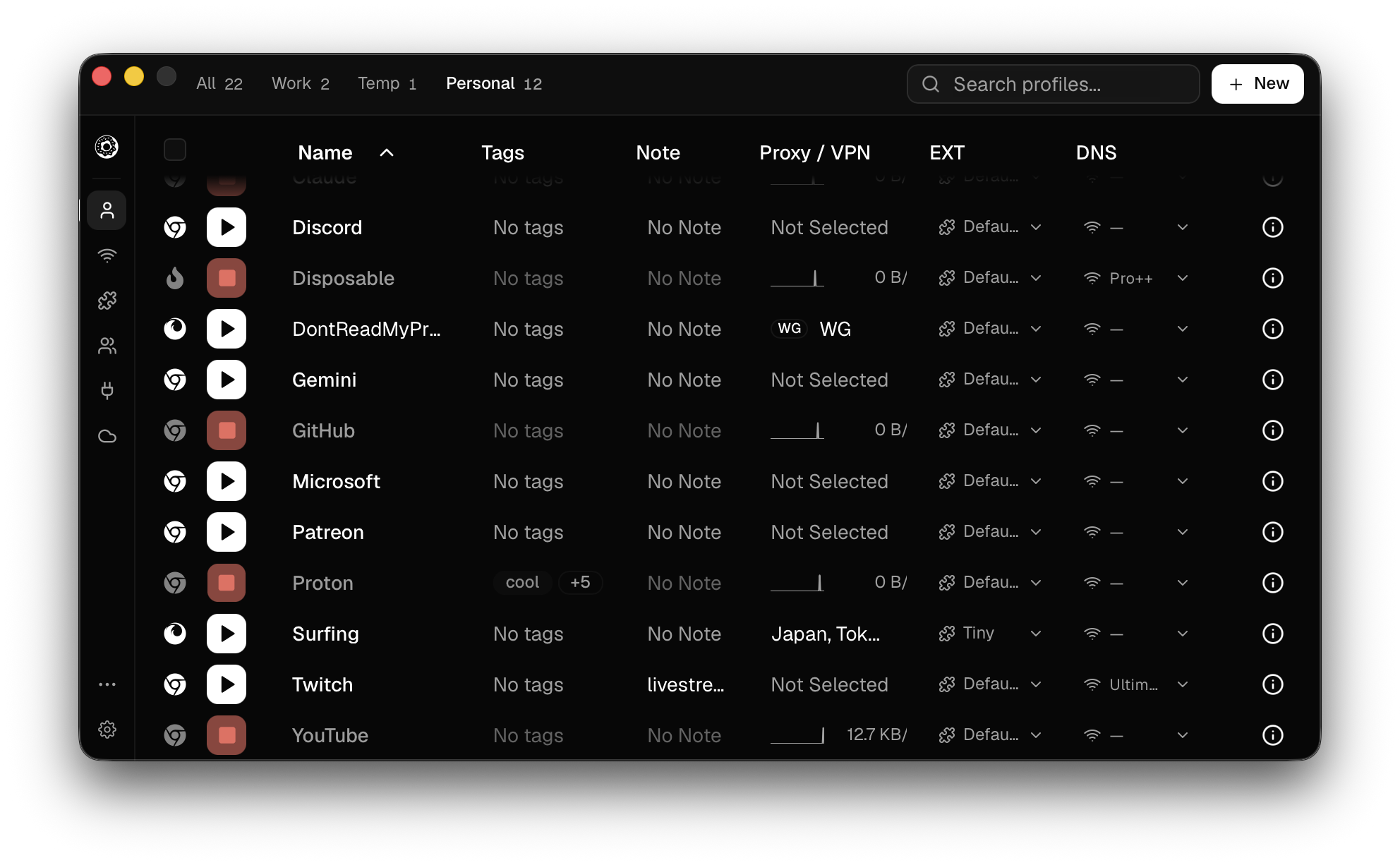
Task: Open the EXT dropdown for GitHub
Action: pyautogui.click(x=990, y=430)
